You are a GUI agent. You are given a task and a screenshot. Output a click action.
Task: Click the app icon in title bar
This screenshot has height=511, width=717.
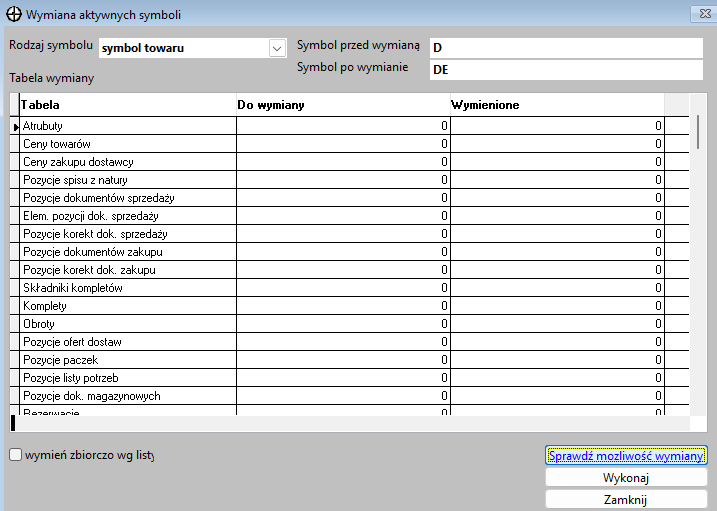[x=12, y=13]
